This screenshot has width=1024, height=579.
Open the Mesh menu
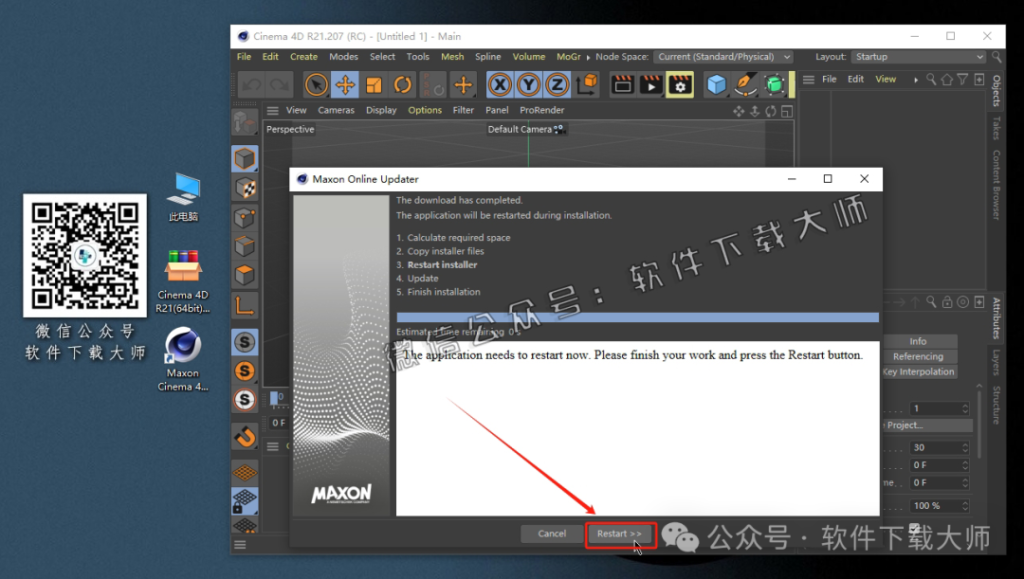[452, 57]
